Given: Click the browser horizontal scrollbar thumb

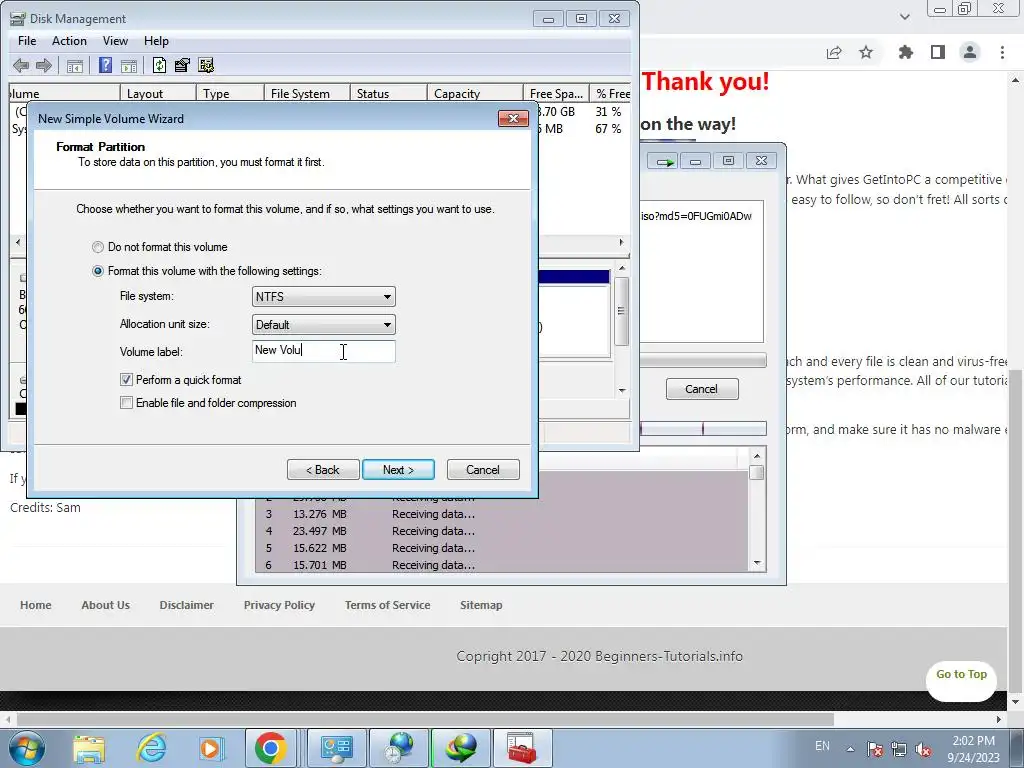Looking at the screenshot, I should pyautogui.click(x=424, y=719).
